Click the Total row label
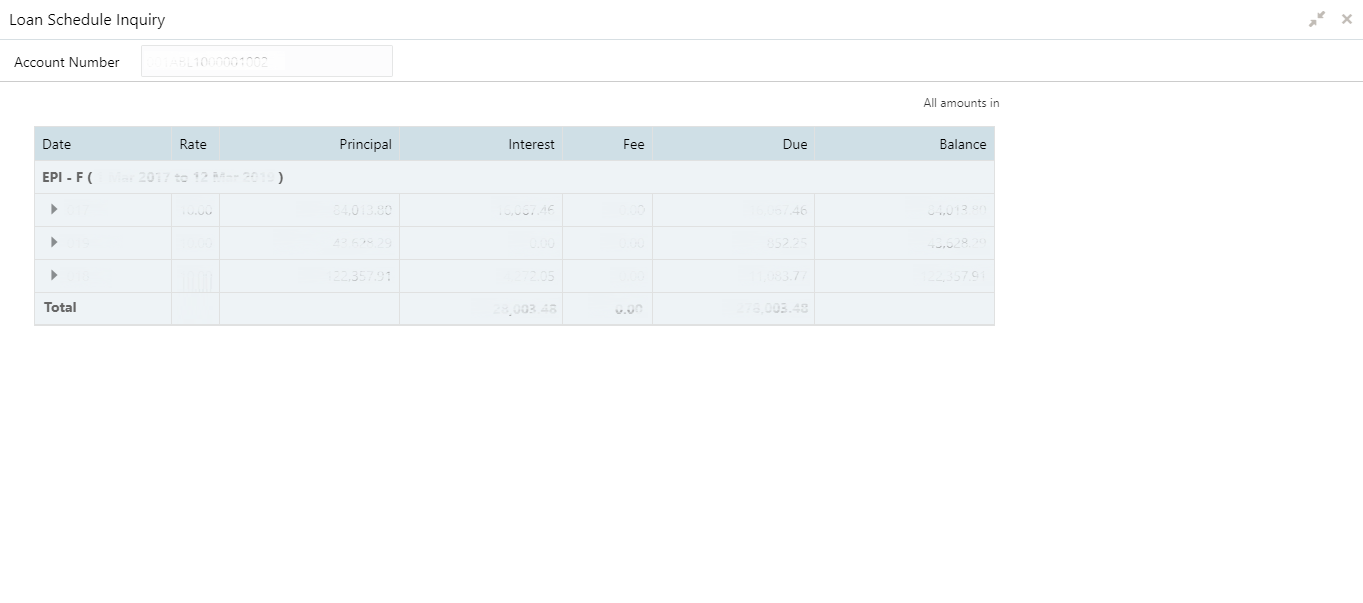 60,307
